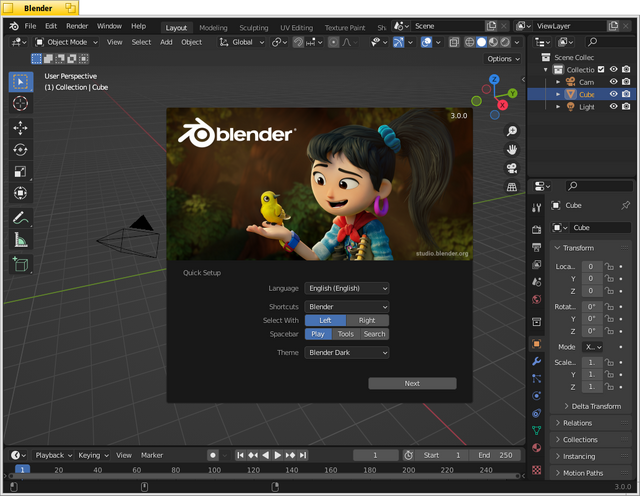Image resolution: width=640 pixels, height=496 pixels.
Task: Click the Next button
Action: pos(412,383)
